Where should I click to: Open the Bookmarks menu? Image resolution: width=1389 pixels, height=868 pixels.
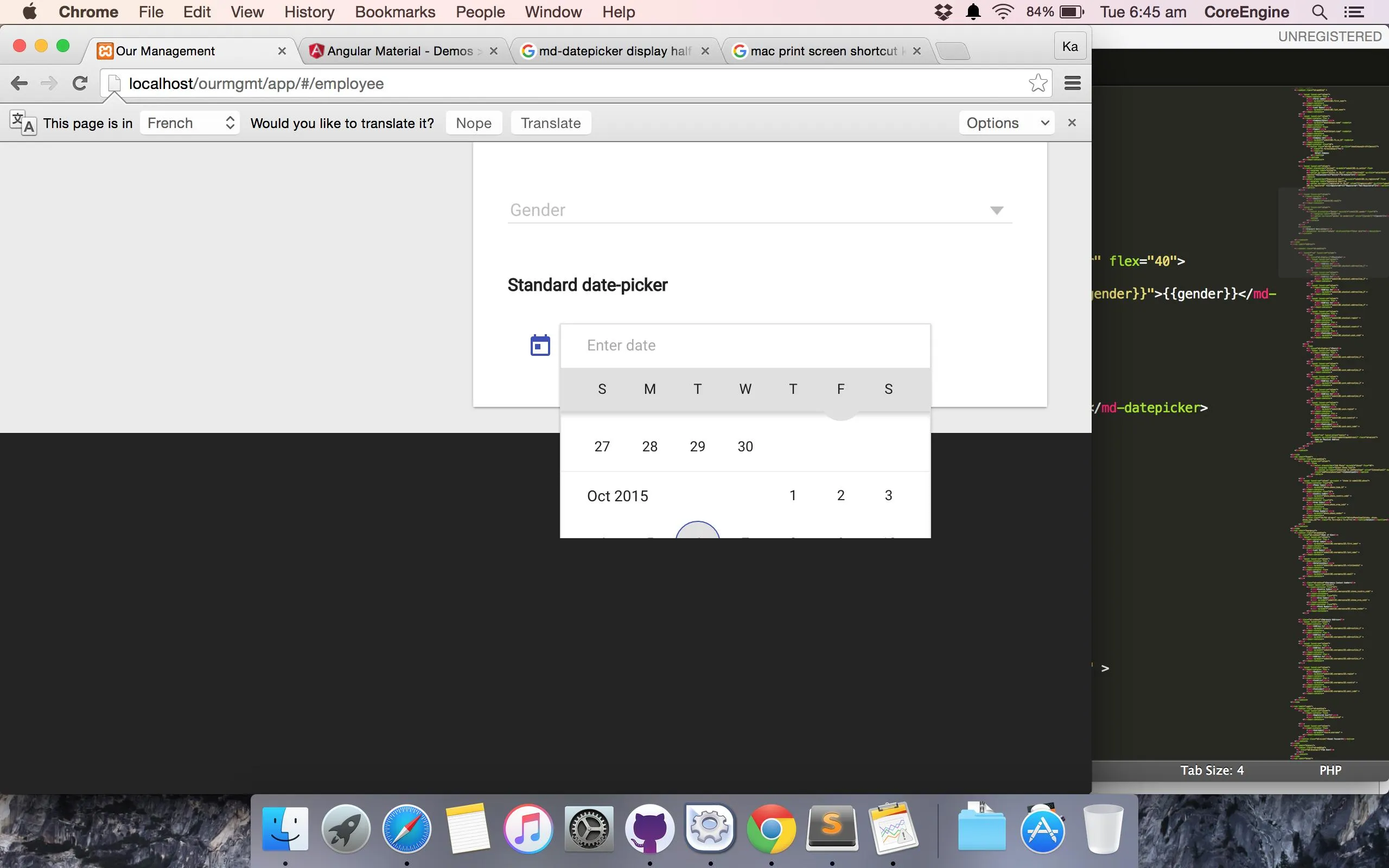394,12
